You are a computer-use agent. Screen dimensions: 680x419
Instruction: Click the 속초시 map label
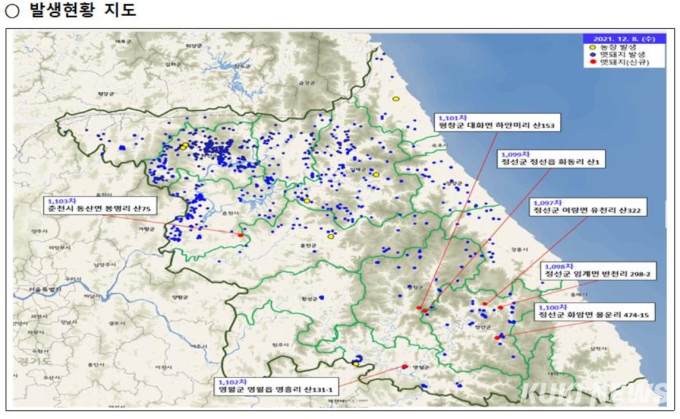439,145
